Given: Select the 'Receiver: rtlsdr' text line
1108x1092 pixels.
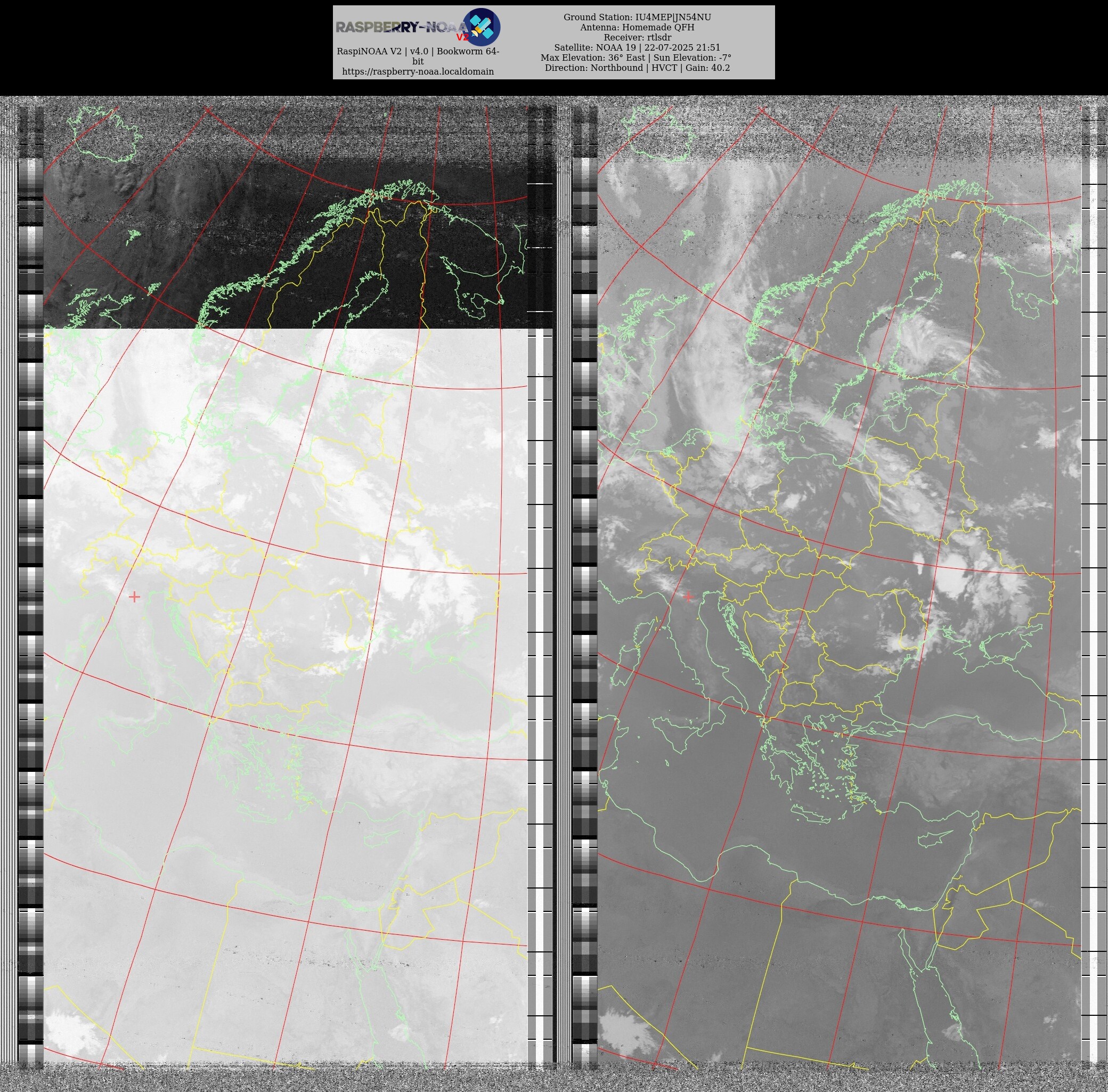Looking at the screenshot, I should (637, 37).
